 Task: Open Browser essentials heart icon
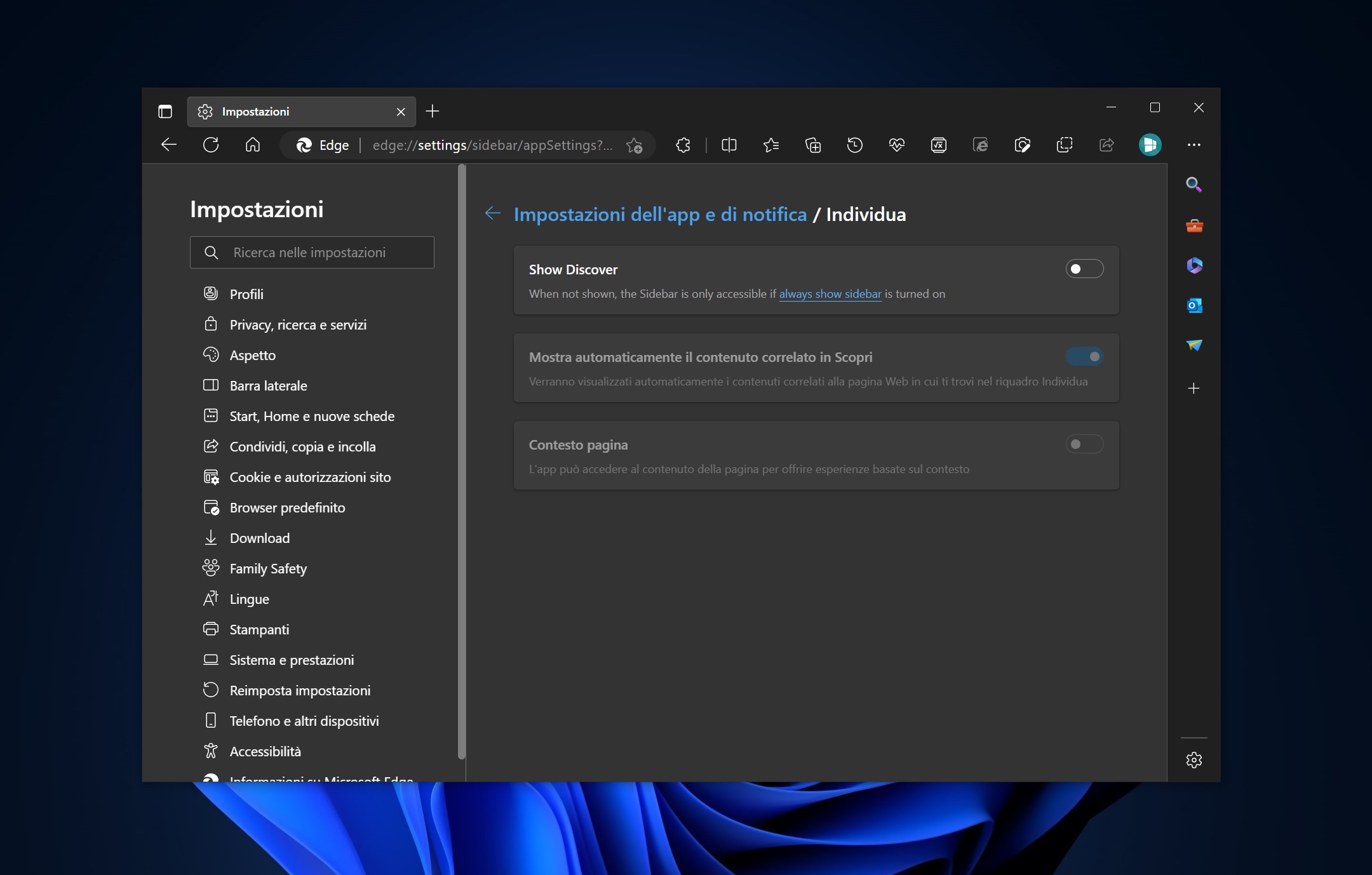pyautogui.click(x=897, y=145)
